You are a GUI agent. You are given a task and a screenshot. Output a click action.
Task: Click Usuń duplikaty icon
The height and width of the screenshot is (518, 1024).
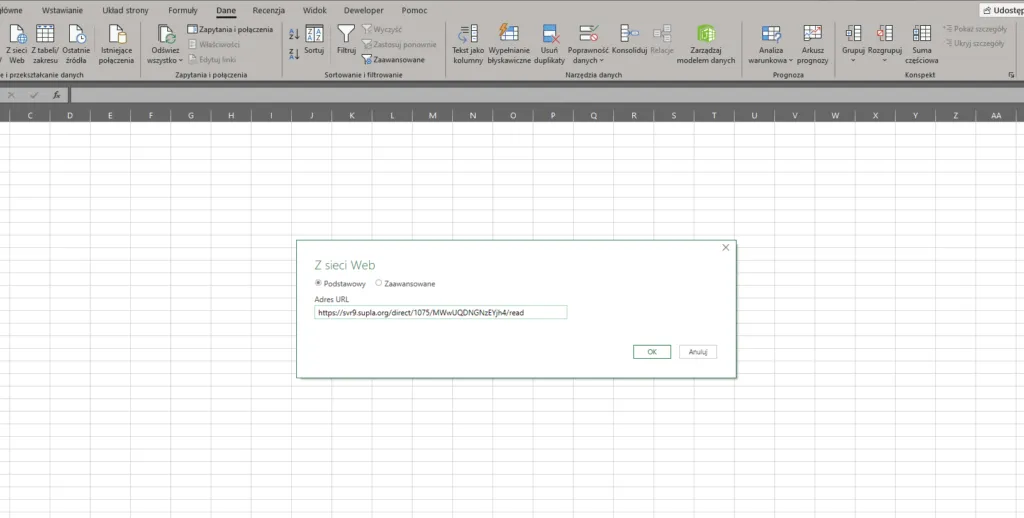pos(549,33)
